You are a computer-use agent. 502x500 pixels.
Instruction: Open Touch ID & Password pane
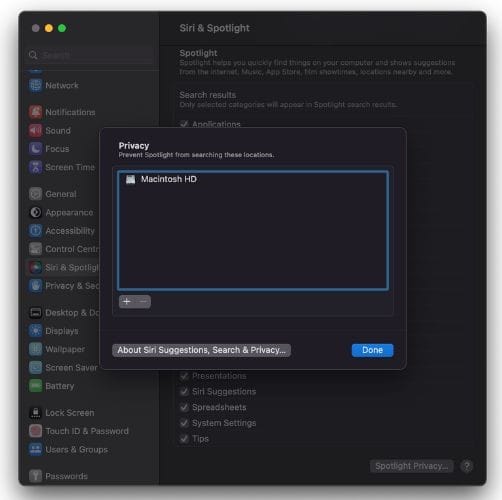(x=79, y=431)
